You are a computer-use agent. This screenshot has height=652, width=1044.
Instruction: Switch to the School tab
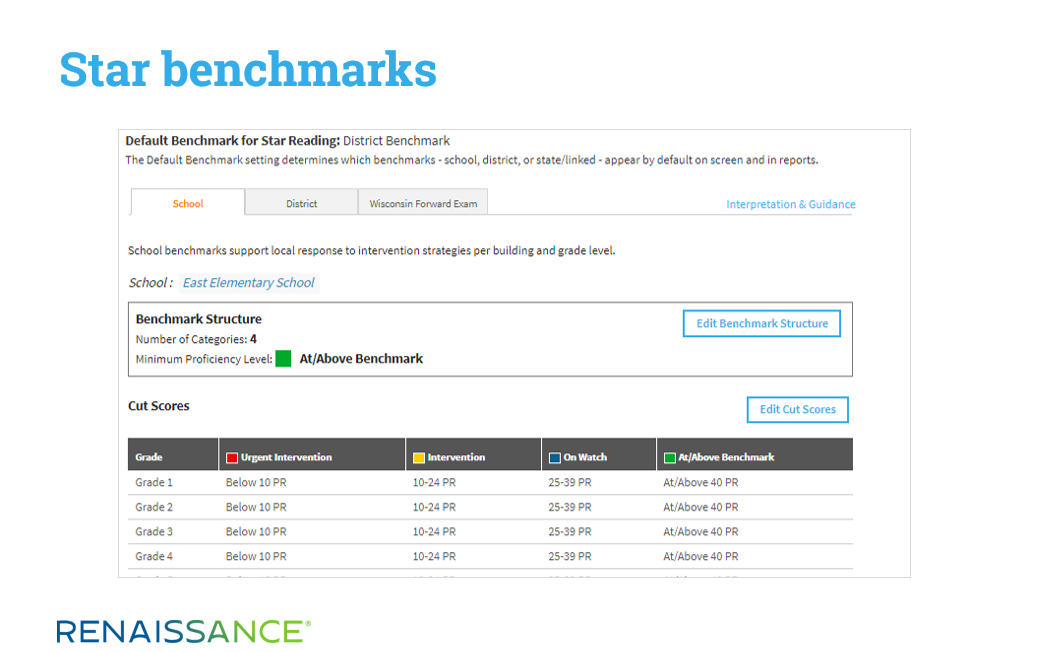click(x=188, y=203)
